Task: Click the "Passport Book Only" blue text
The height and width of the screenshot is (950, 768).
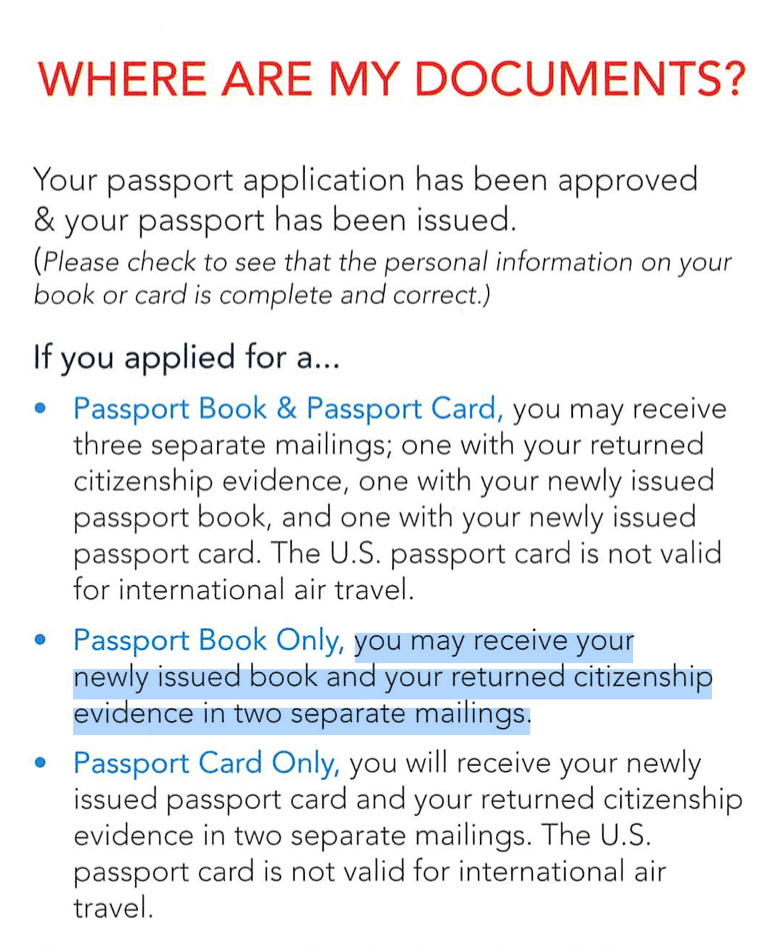Action: coord(210,640)
